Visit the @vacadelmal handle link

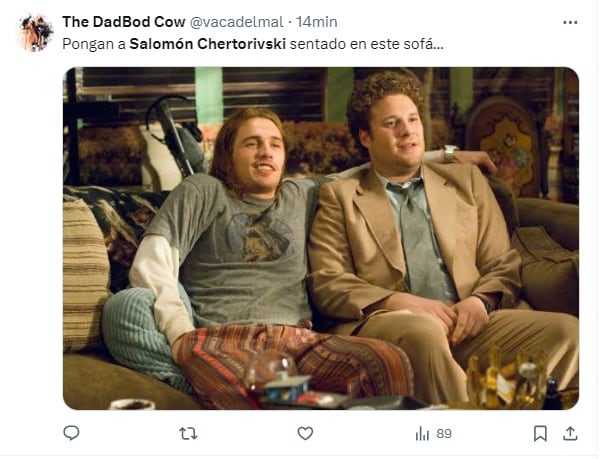(x=236, y=22)
